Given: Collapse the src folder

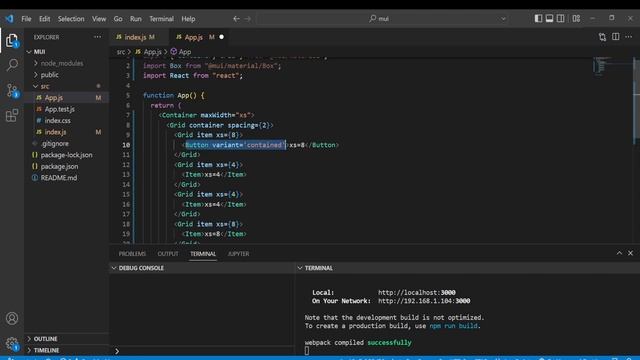Looking at the screenshot, I should 45,86.
